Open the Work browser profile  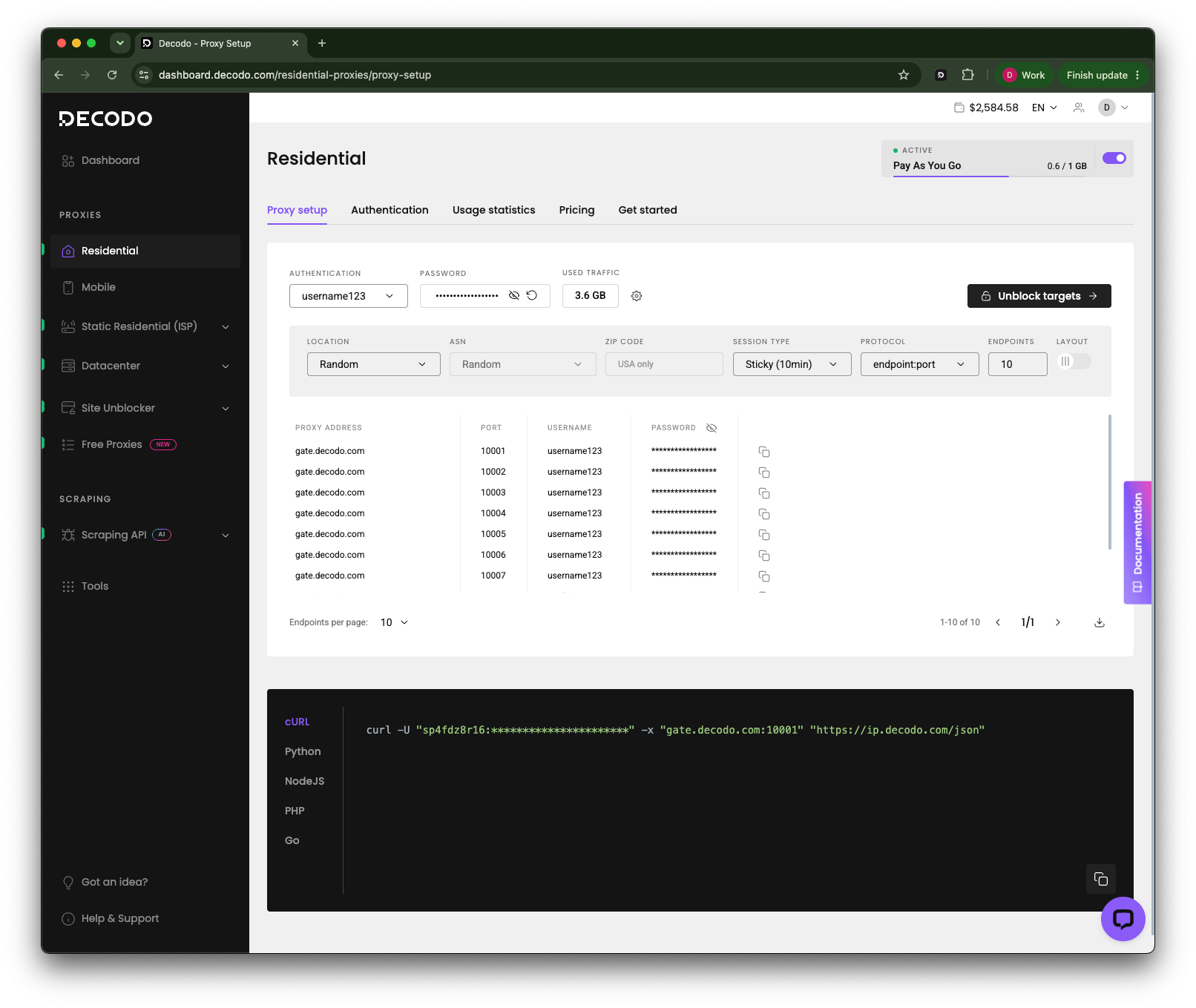tap(1024, 75)
